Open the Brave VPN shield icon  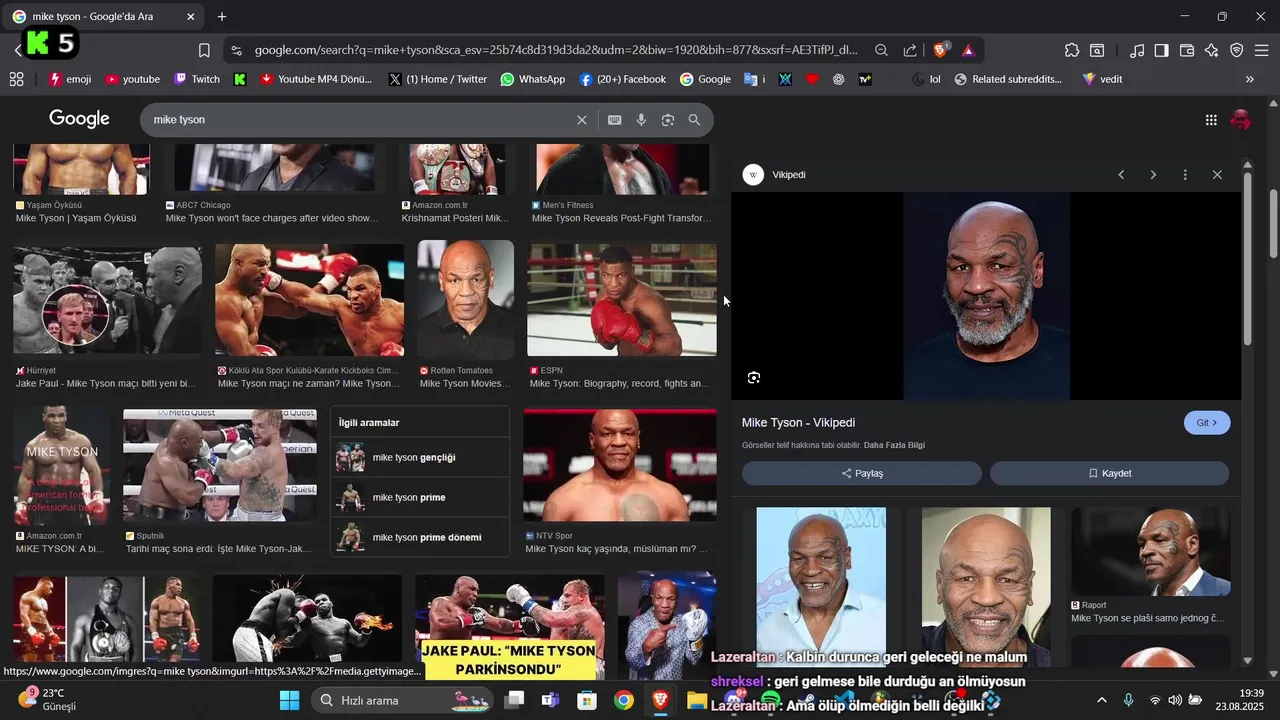[x=1236, y=50]
